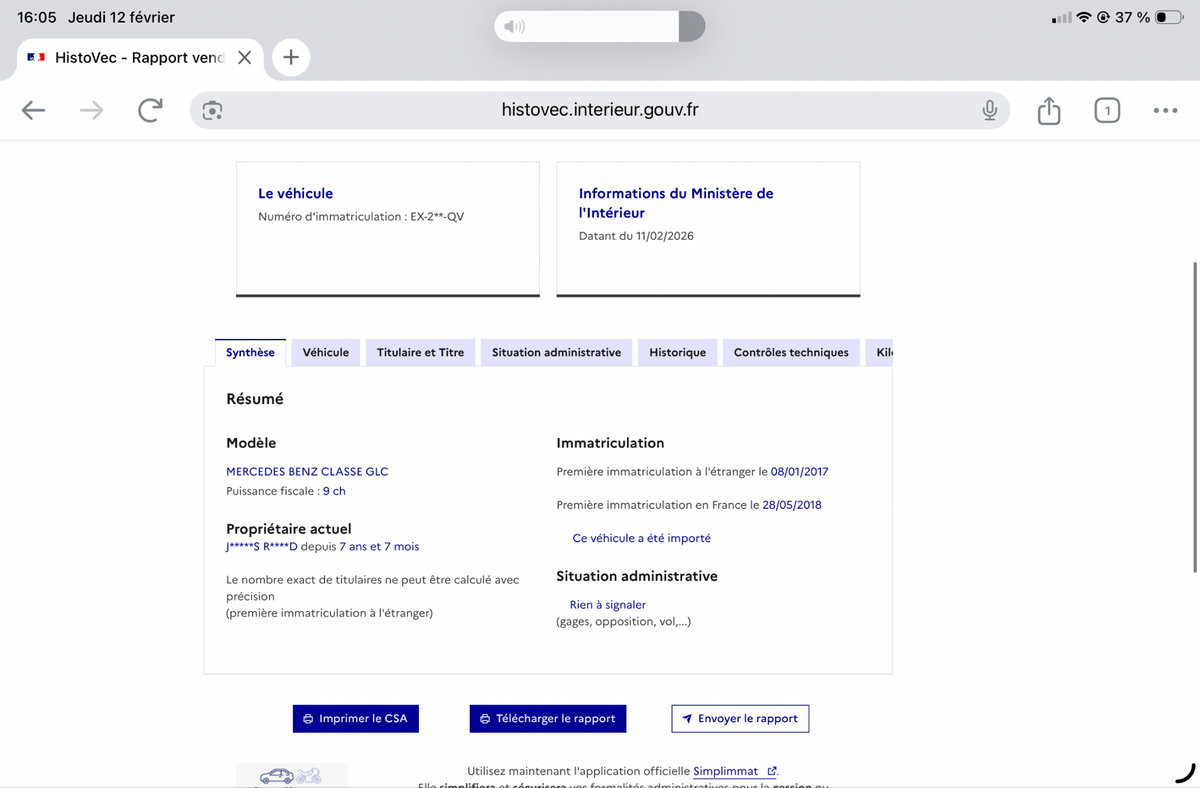
Task: Click Imprimer le CSA button
Action: click(356, 718)
